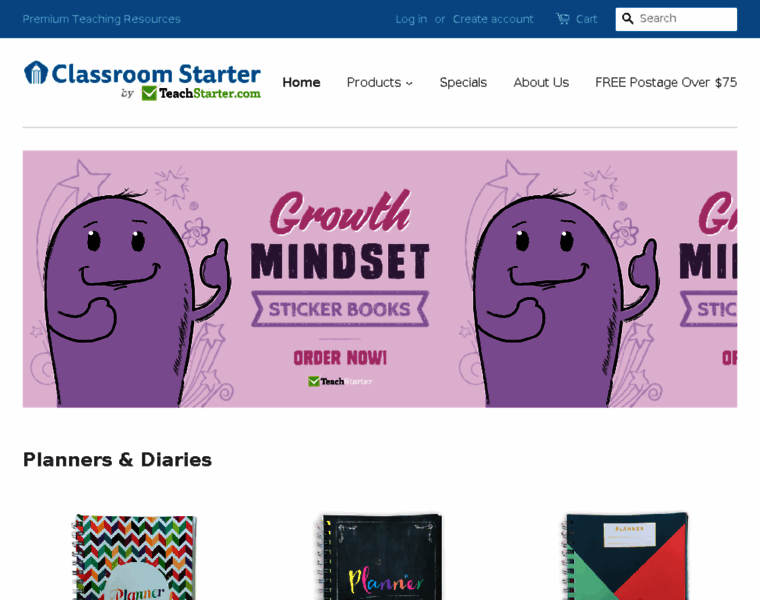Screen dimensions: 760x600
Task: Open the About Us page
Action: click(x=541, y=82)
